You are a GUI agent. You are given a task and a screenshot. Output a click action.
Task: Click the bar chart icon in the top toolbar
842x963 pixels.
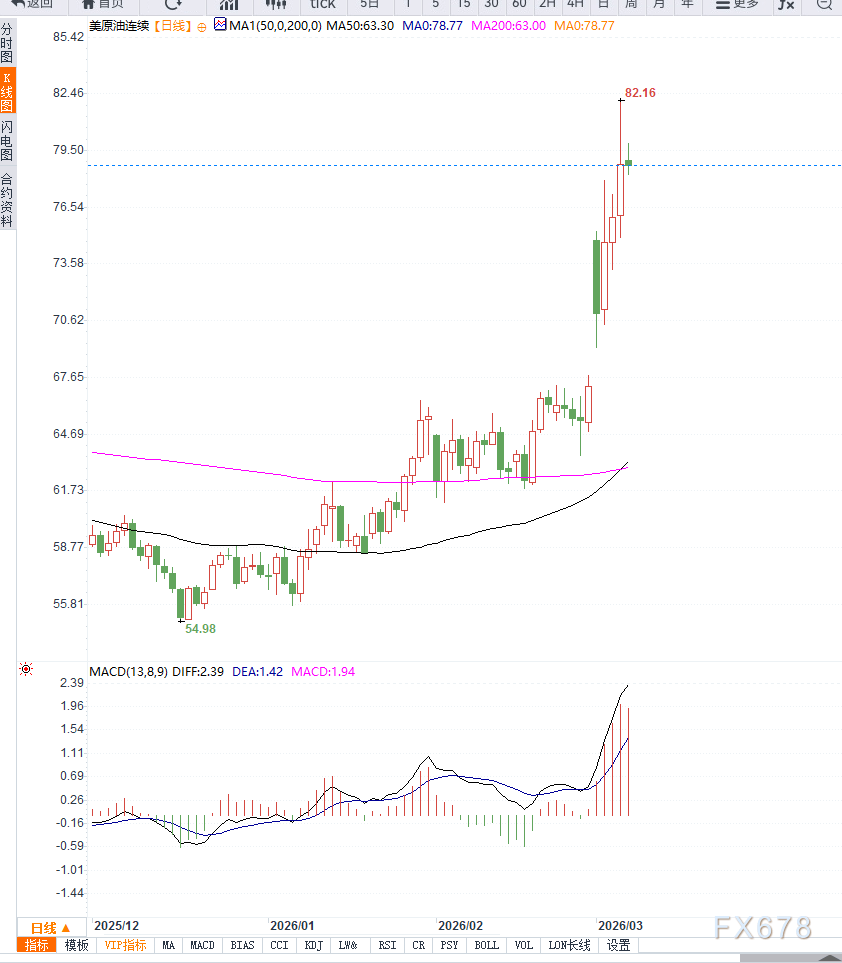[229, 4]
